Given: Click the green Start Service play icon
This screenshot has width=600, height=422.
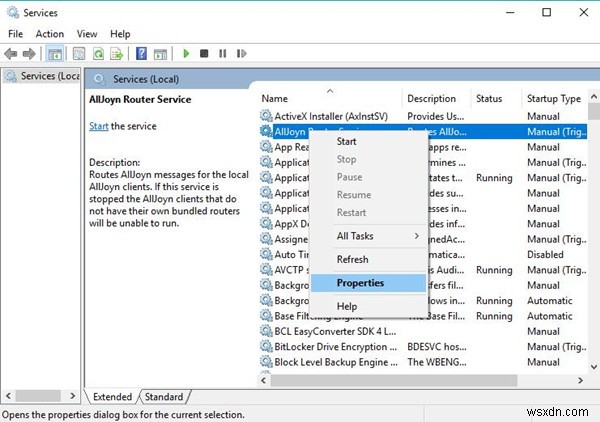Looking at the screenshot, I should click(x=186, y=53).
